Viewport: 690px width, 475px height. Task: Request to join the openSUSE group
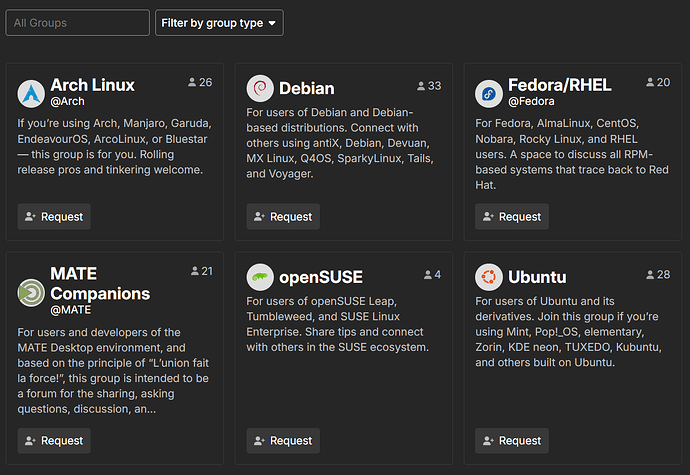283,441
